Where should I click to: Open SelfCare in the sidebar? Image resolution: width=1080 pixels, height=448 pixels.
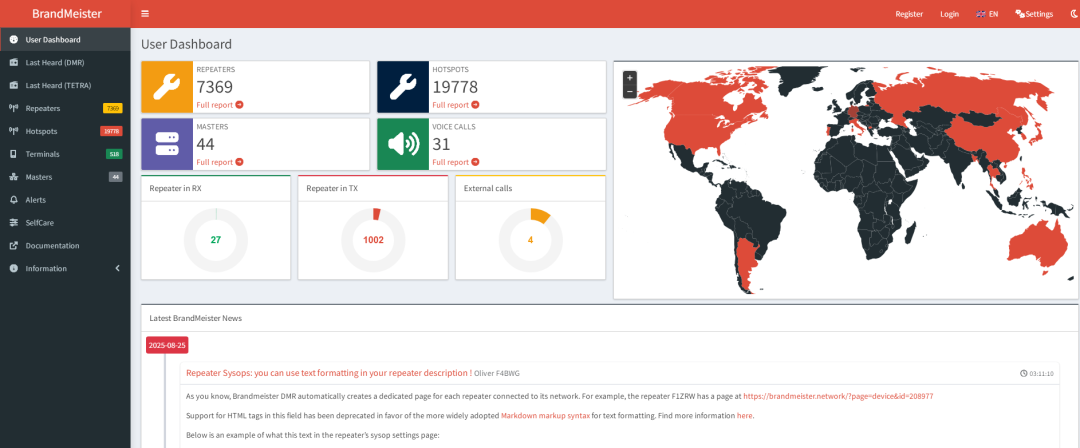(x=65, y=223)
